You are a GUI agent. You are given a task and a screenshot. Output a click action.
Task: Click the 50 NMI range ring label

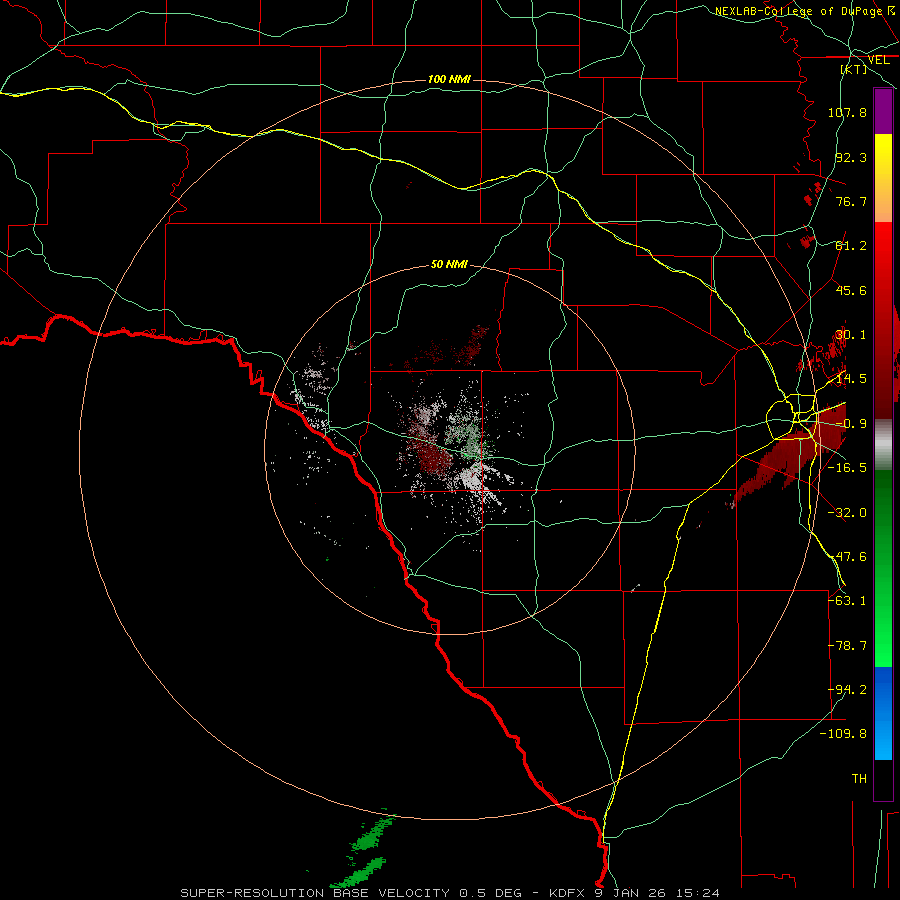[449, 265]
